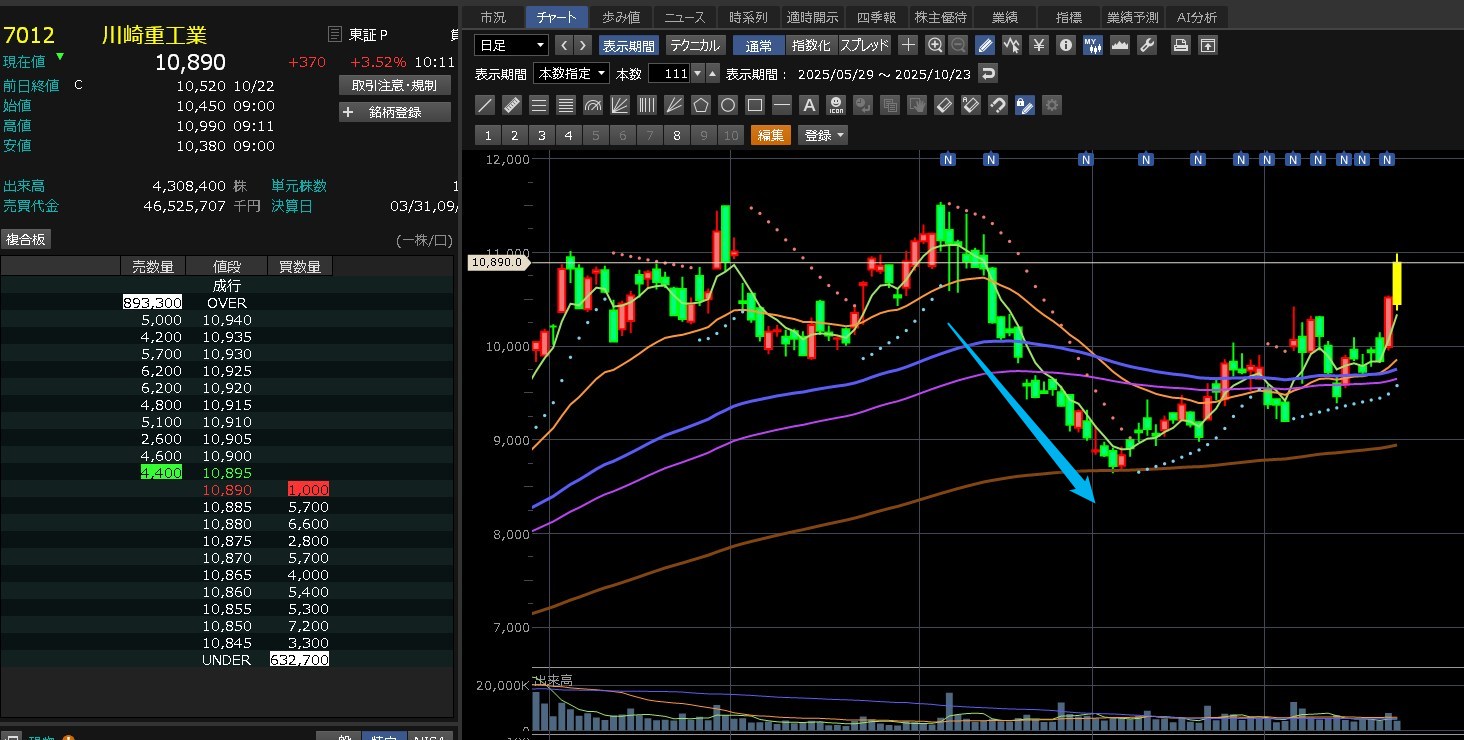This screenshot has width=1464, height=740.
Task: Open chart settings with wrench icon
Action: tap(1147, 45)
